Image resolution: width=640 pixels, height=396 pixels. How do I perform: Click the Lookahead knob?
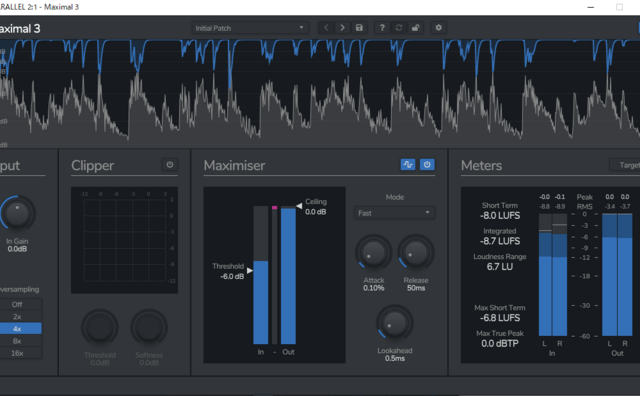tap(394, 323)
